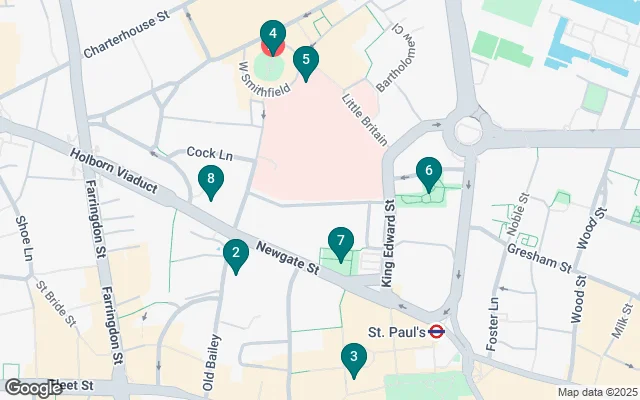Click map marker number 8
The image size is (640, 400).
(x=211, y=183)
